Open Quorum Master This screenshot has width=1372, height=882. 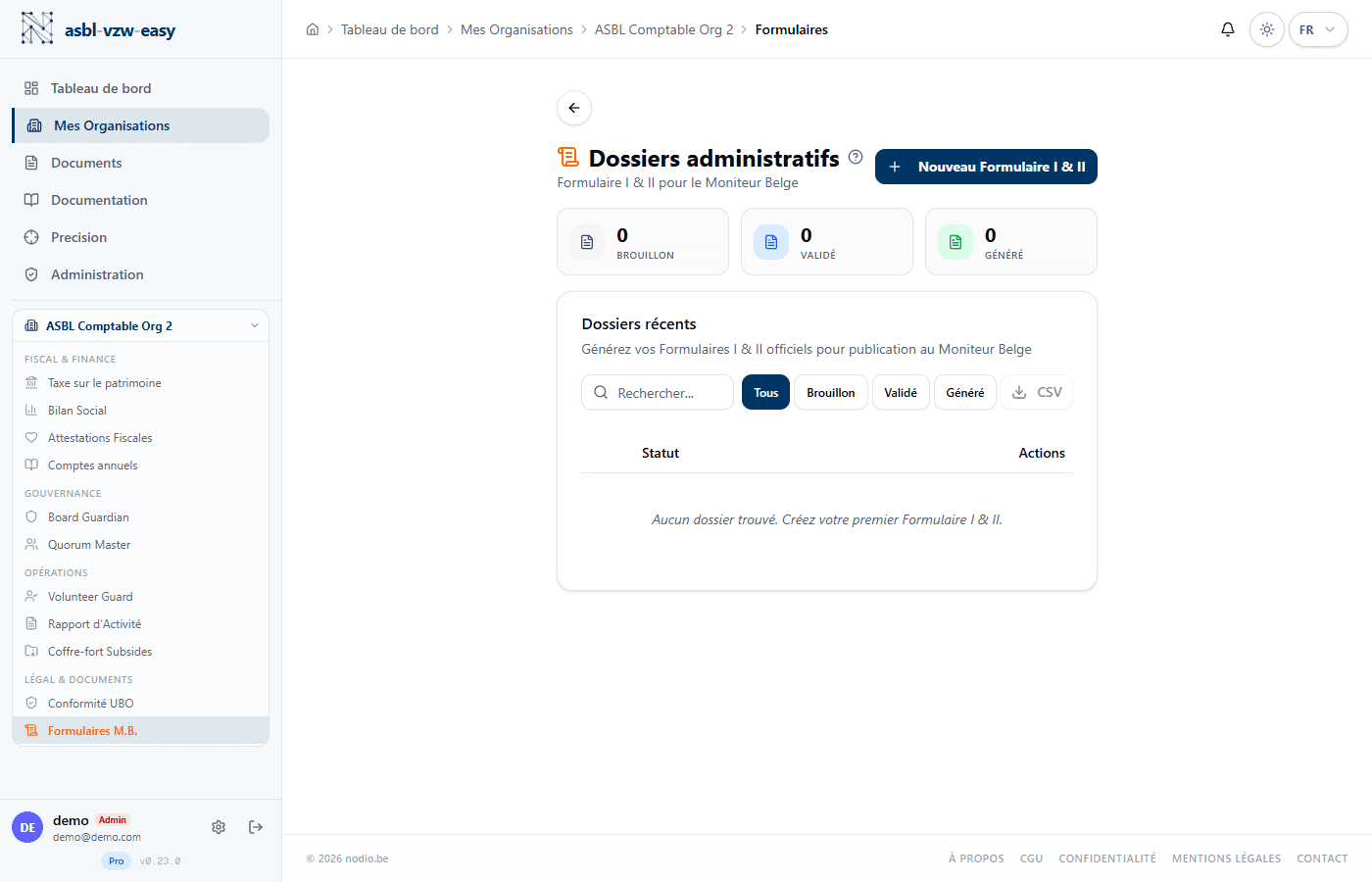(141, 545)
